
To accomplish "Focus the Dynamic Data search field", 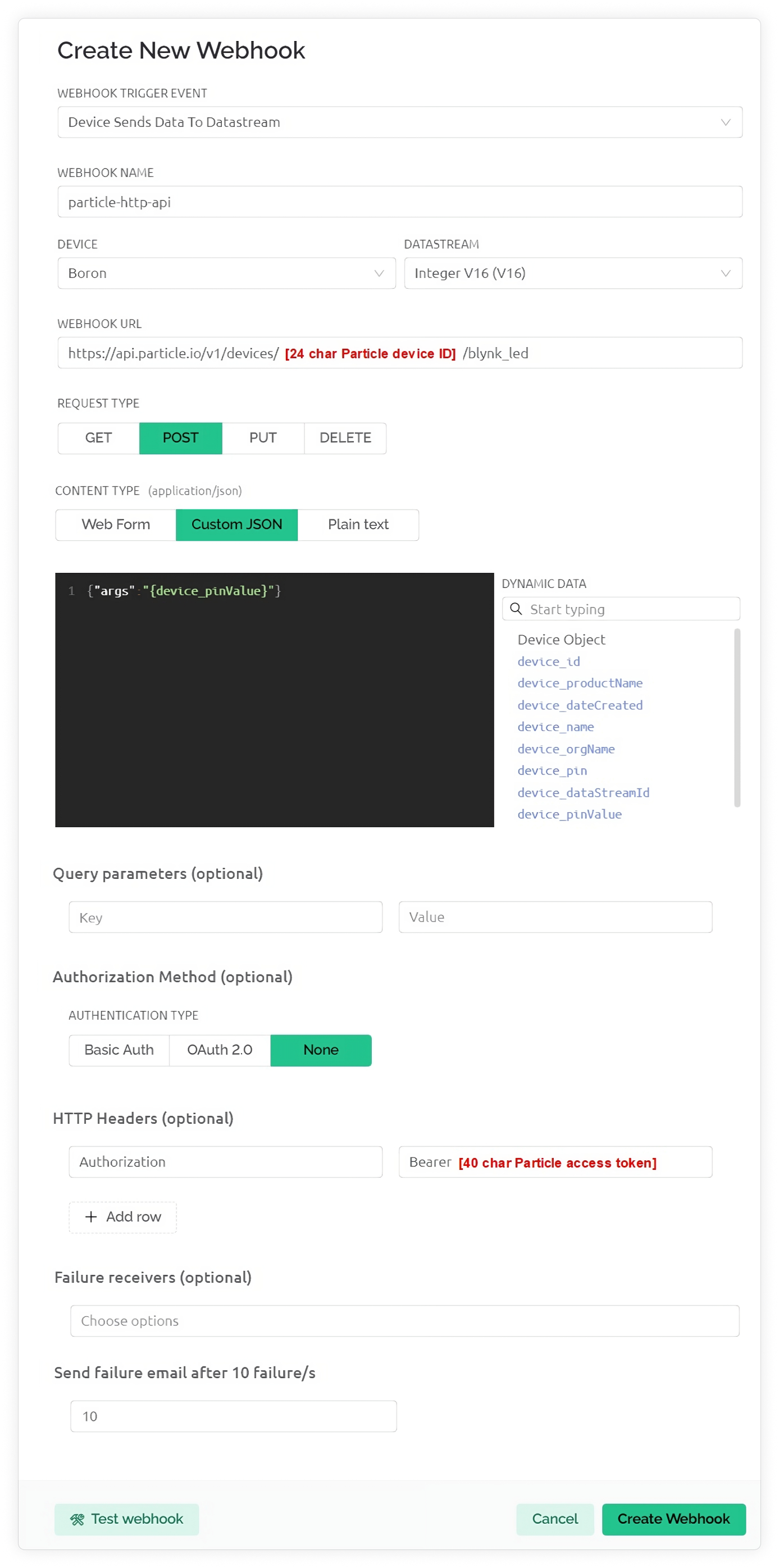I will 621,609.
